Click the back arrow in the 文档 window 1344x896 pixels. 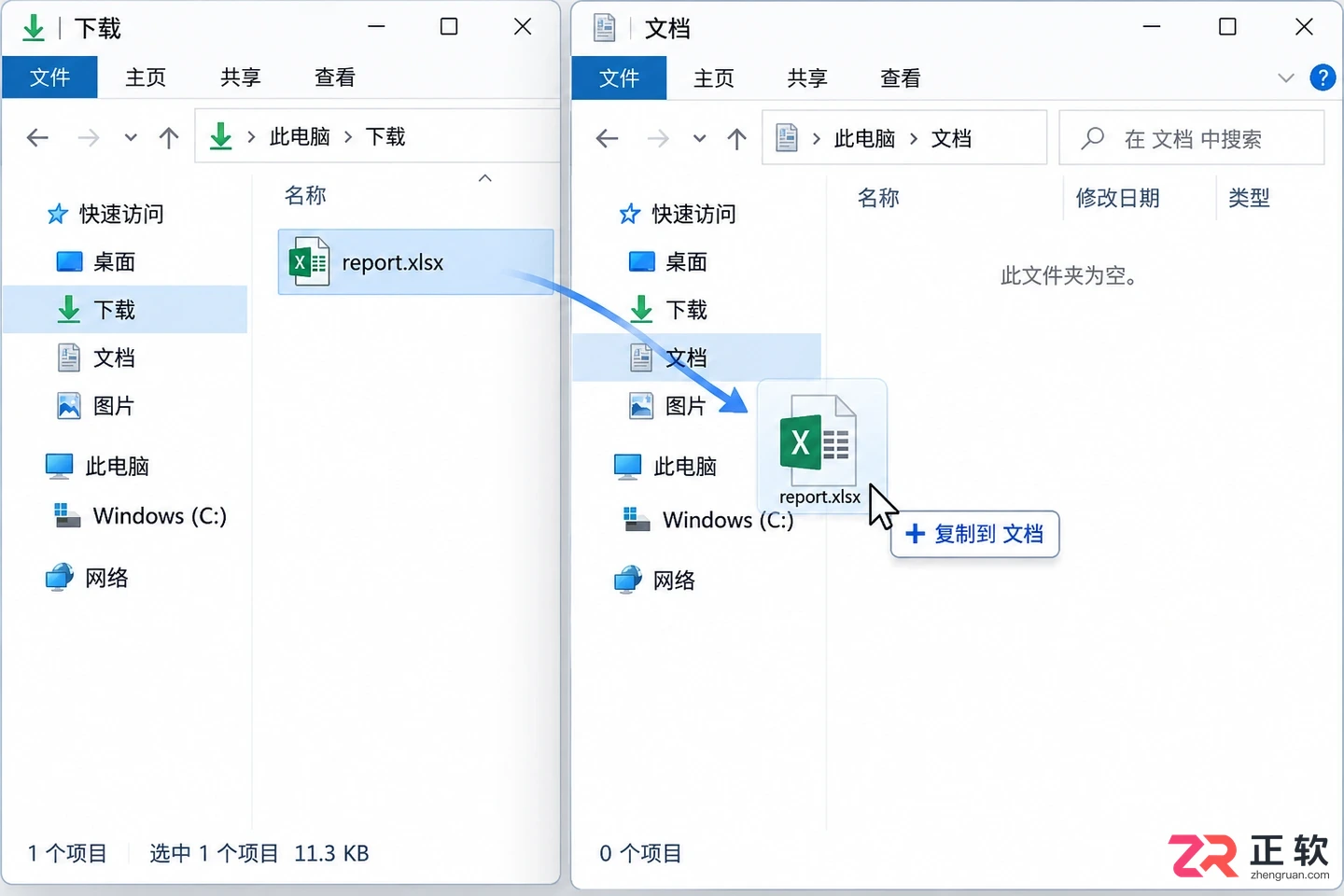tap(607, 139)
